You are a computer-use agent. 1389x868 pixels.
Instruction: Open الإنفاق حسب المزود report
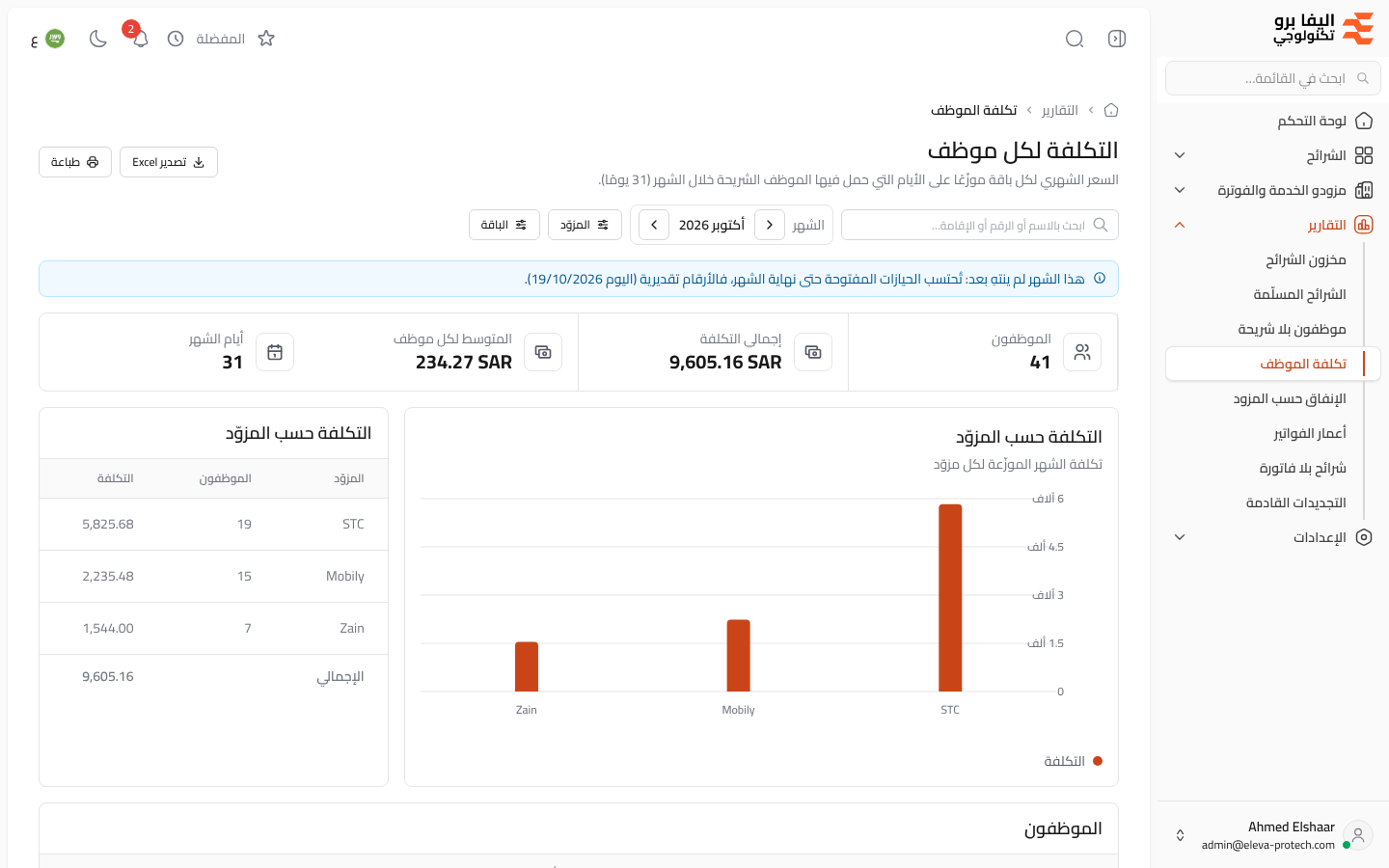tap(1290, 398)
